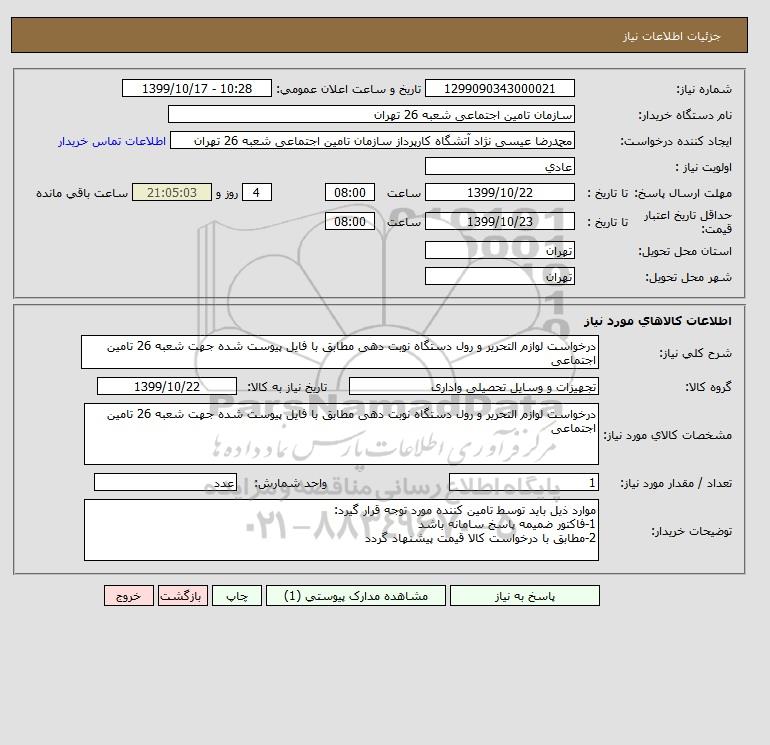
Task: Click the چاپ print button
Action: [x=237, y=596]
